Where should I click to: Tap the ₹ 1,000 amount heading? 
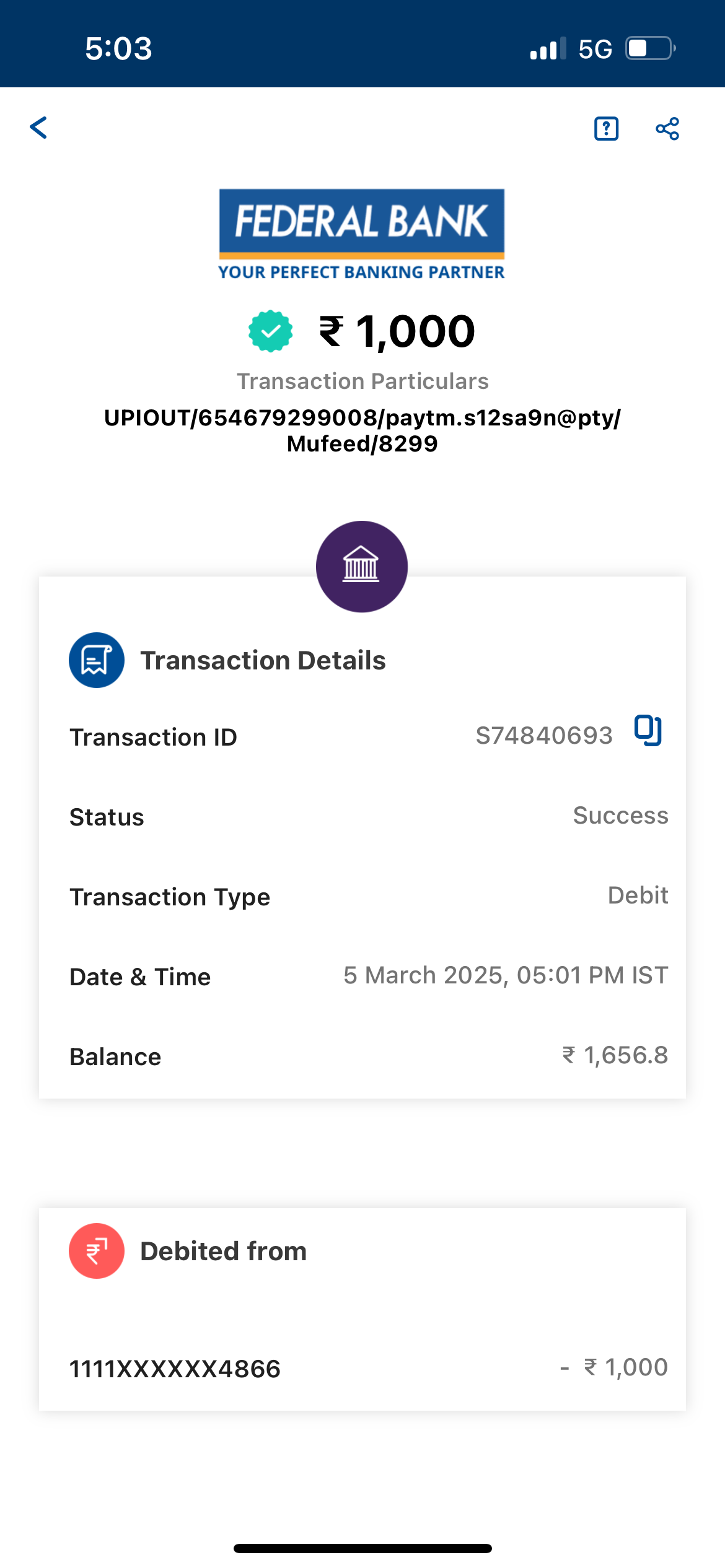(x=398, y=331)
